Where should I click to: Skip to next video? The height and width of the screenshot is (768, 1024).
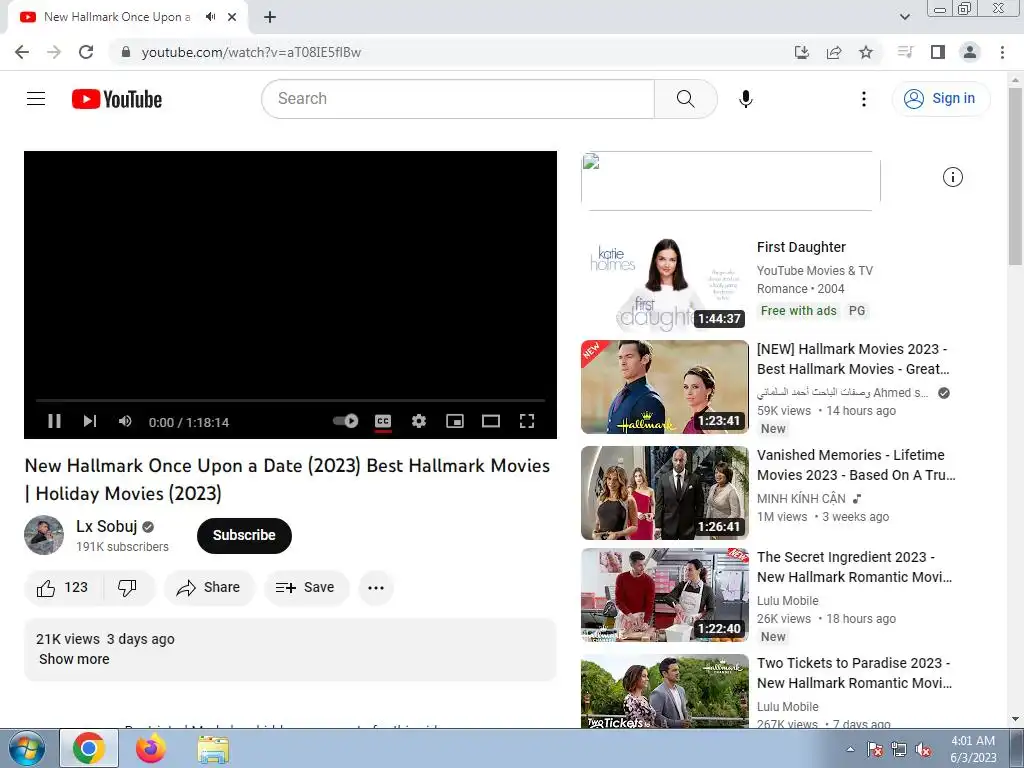point(89,421)
